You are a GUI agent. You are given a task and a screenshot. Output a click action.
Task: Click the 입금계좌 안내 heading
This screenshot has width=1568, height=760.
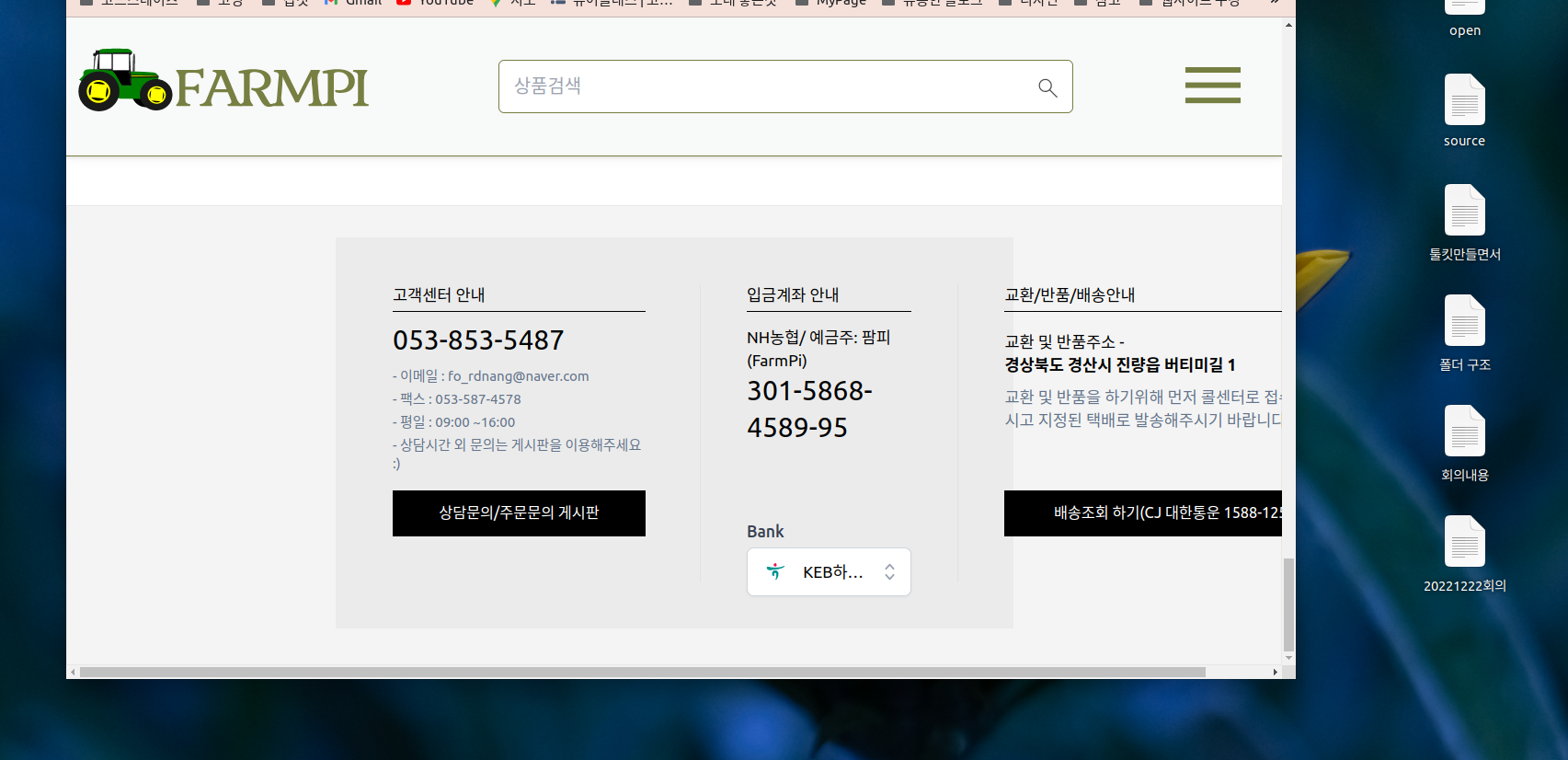[x=793, y=294]
